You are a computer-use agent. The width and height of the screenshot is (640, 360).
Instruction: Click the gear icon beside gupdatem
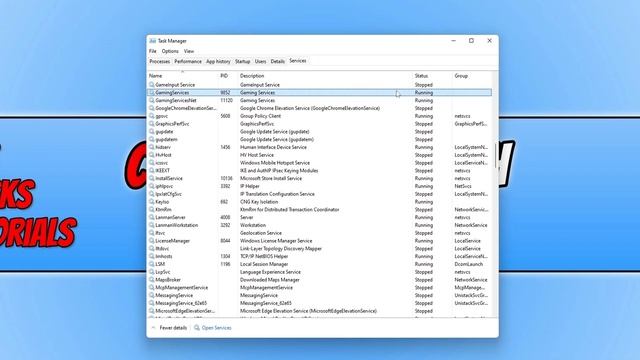(x=152, y=139)
